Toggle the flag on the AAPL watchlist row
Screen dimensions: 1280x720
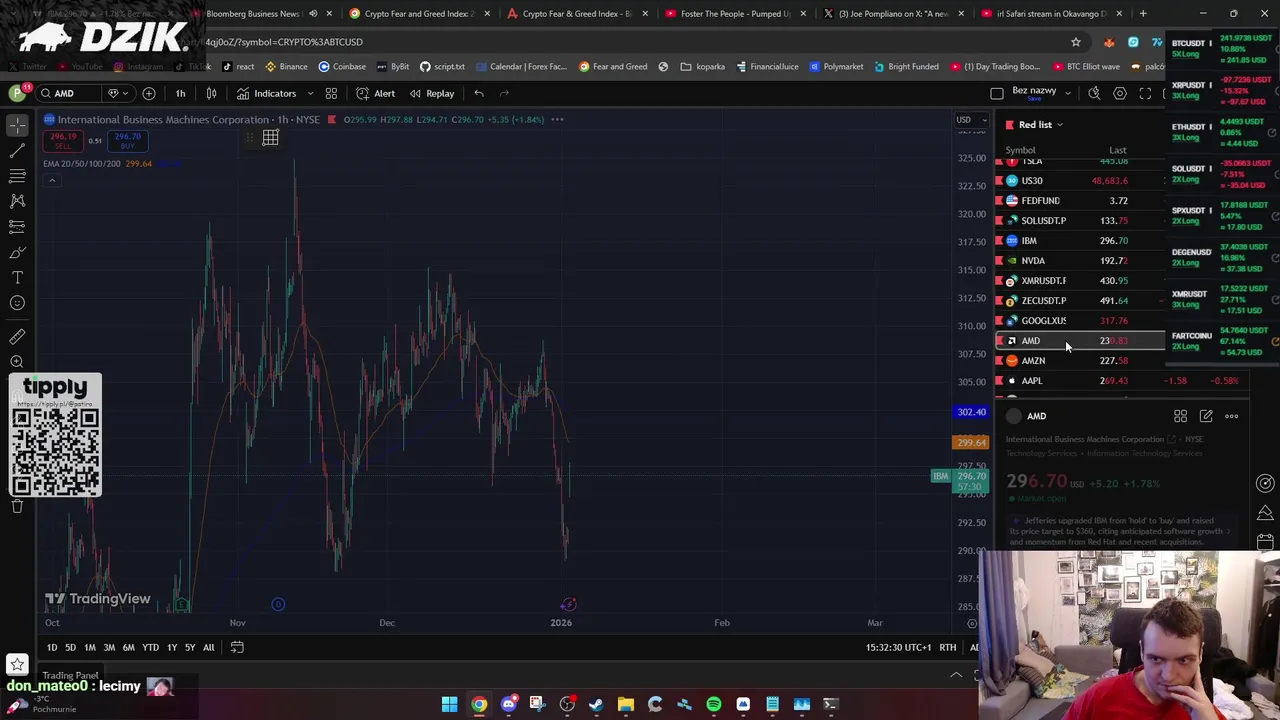(998, 380)
